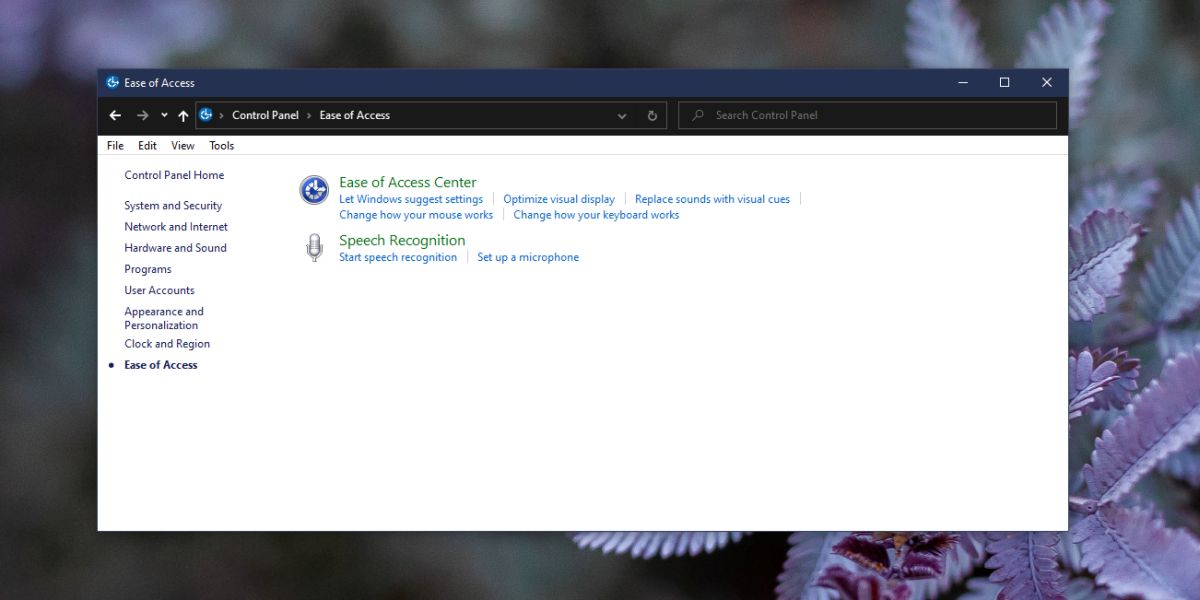Click the back navigation arrow

[114, 115]
